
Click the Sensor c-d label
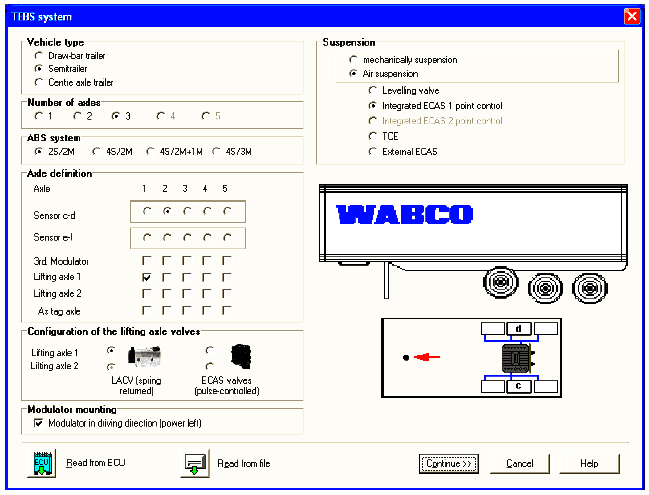pos(54,216)
